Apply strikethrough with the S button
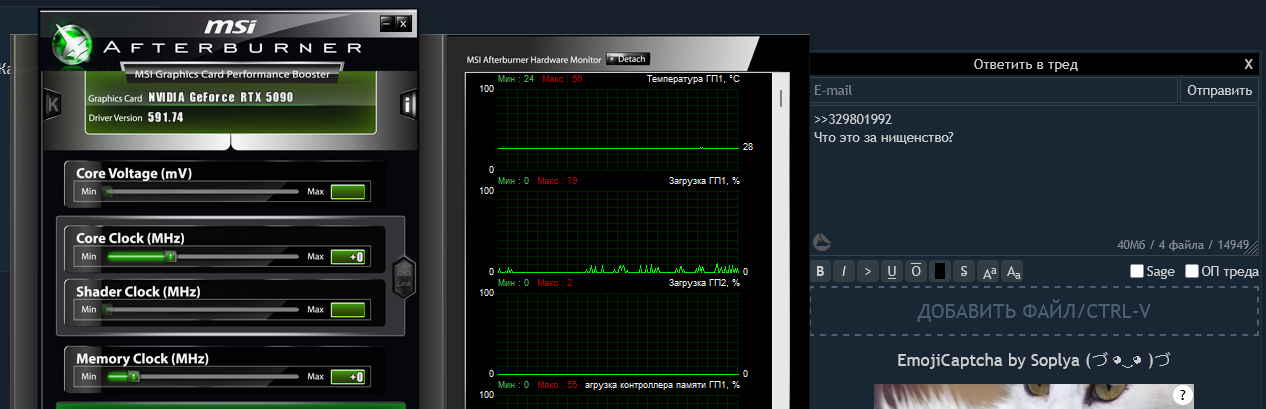1266x409 pixels. tap(964, 270)
